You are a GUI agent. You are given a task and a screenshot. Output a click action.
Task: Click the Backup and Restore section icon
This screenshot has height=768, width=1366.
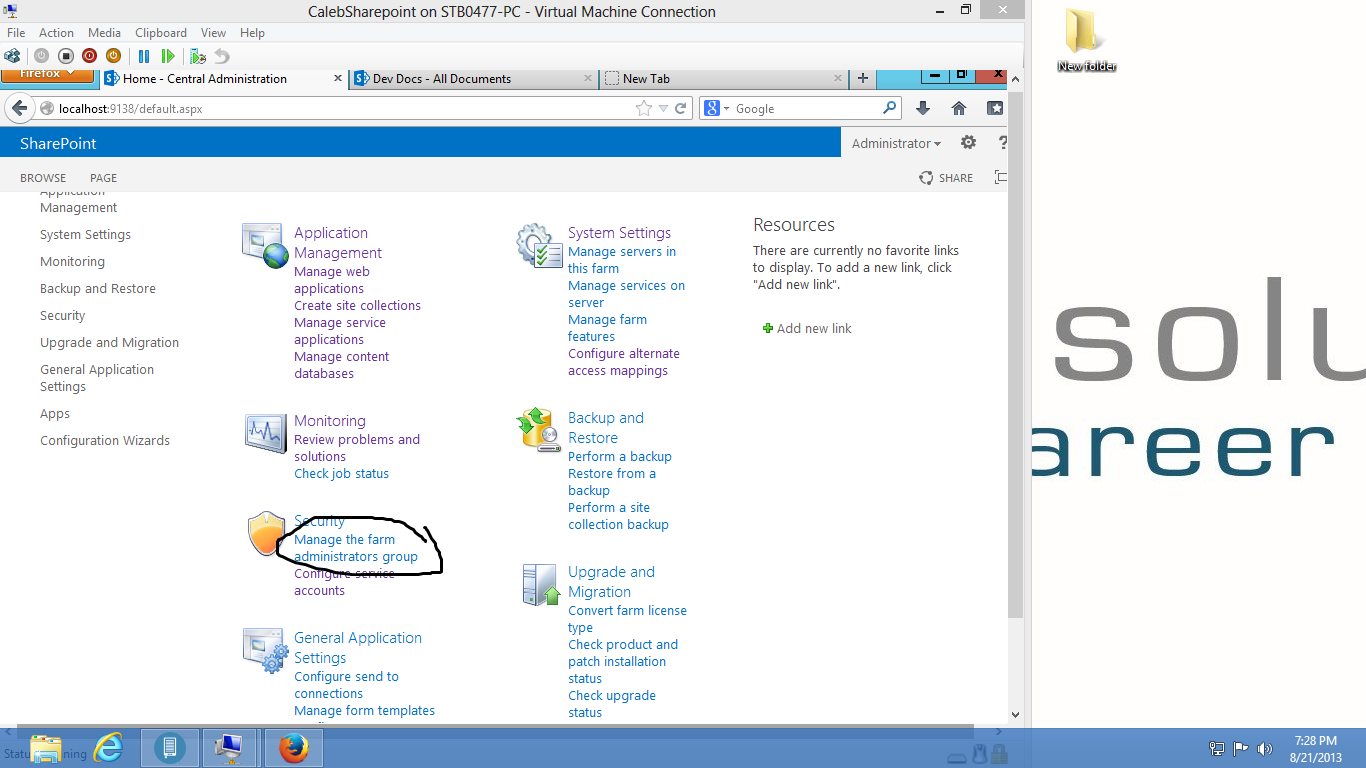point(539,430)
